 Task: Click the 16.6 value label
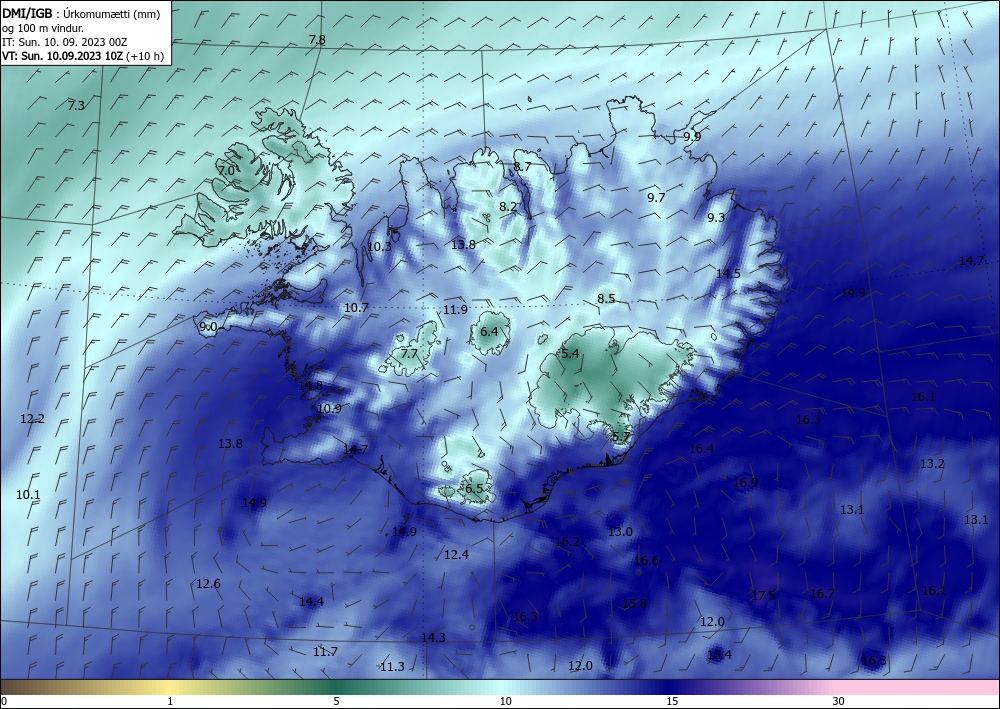pyautogui.click(x=646, y=560)
